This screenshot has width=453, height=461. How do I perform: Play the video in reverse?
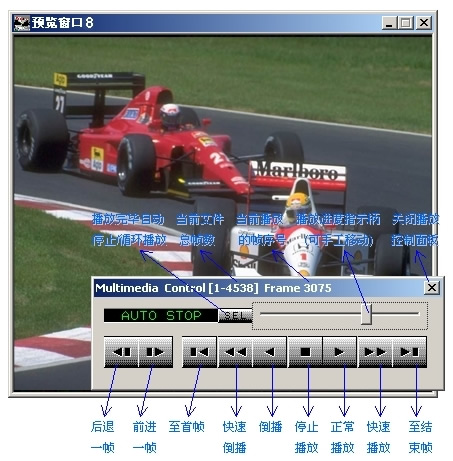tap(270, 352)
